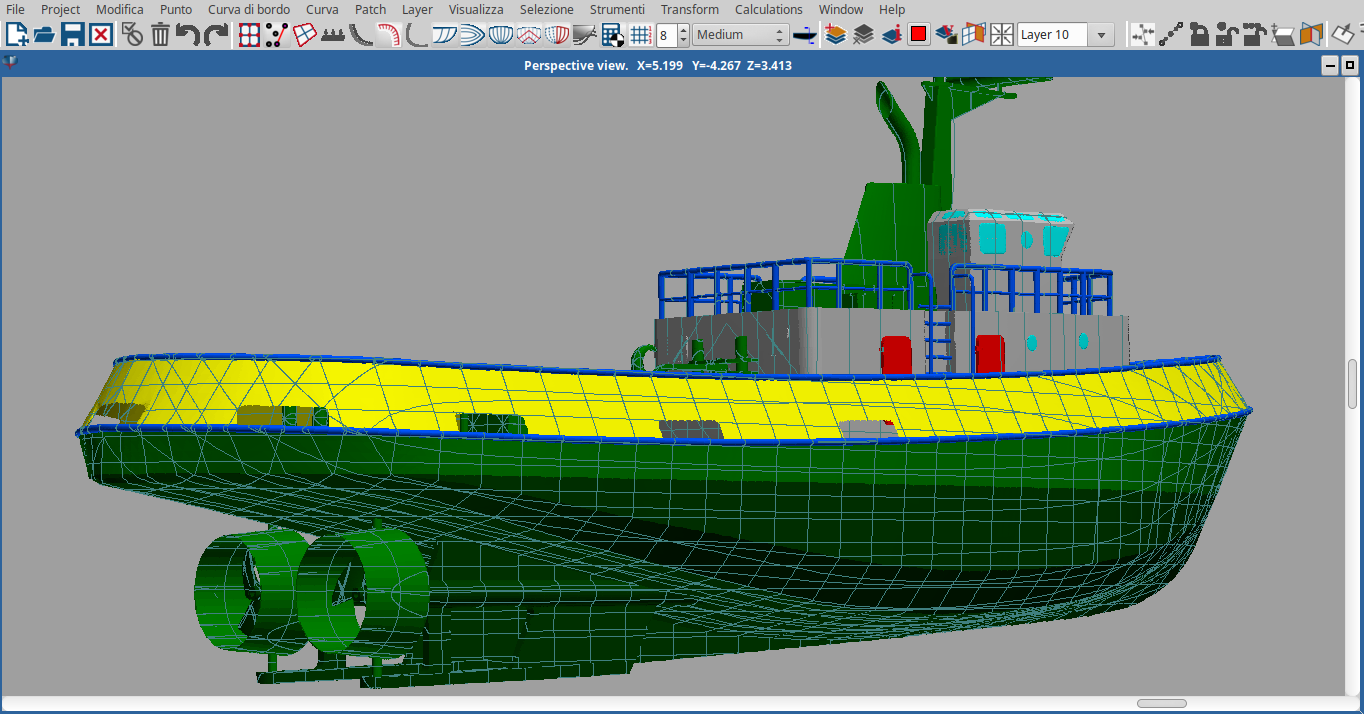Open layer properties info icon
This screenshot has width=1364, height=714.
pos(891,35)
